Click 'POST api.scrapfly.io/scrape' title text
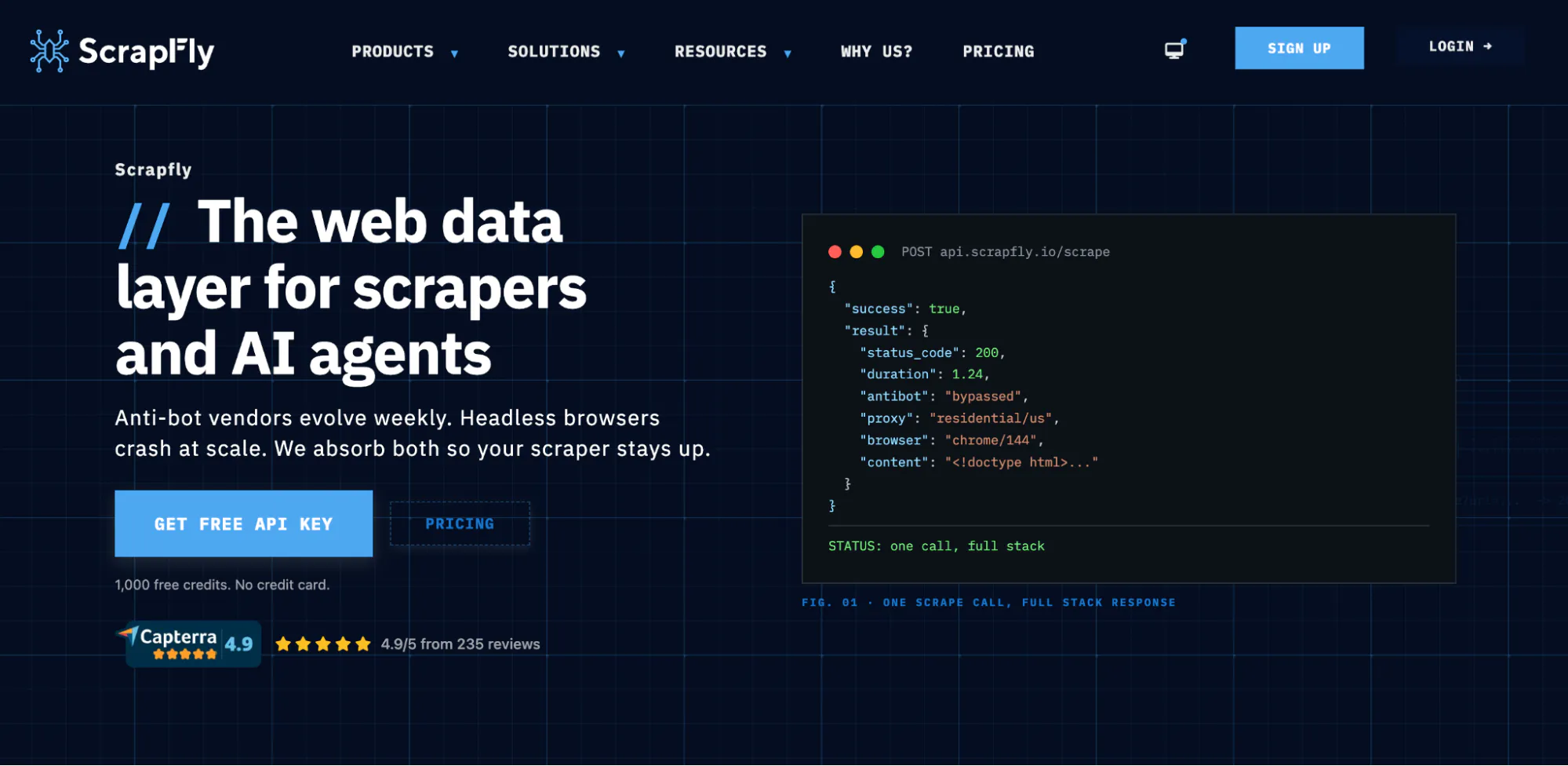The height and width of the screenshot is (766, 1568). 1006,252
